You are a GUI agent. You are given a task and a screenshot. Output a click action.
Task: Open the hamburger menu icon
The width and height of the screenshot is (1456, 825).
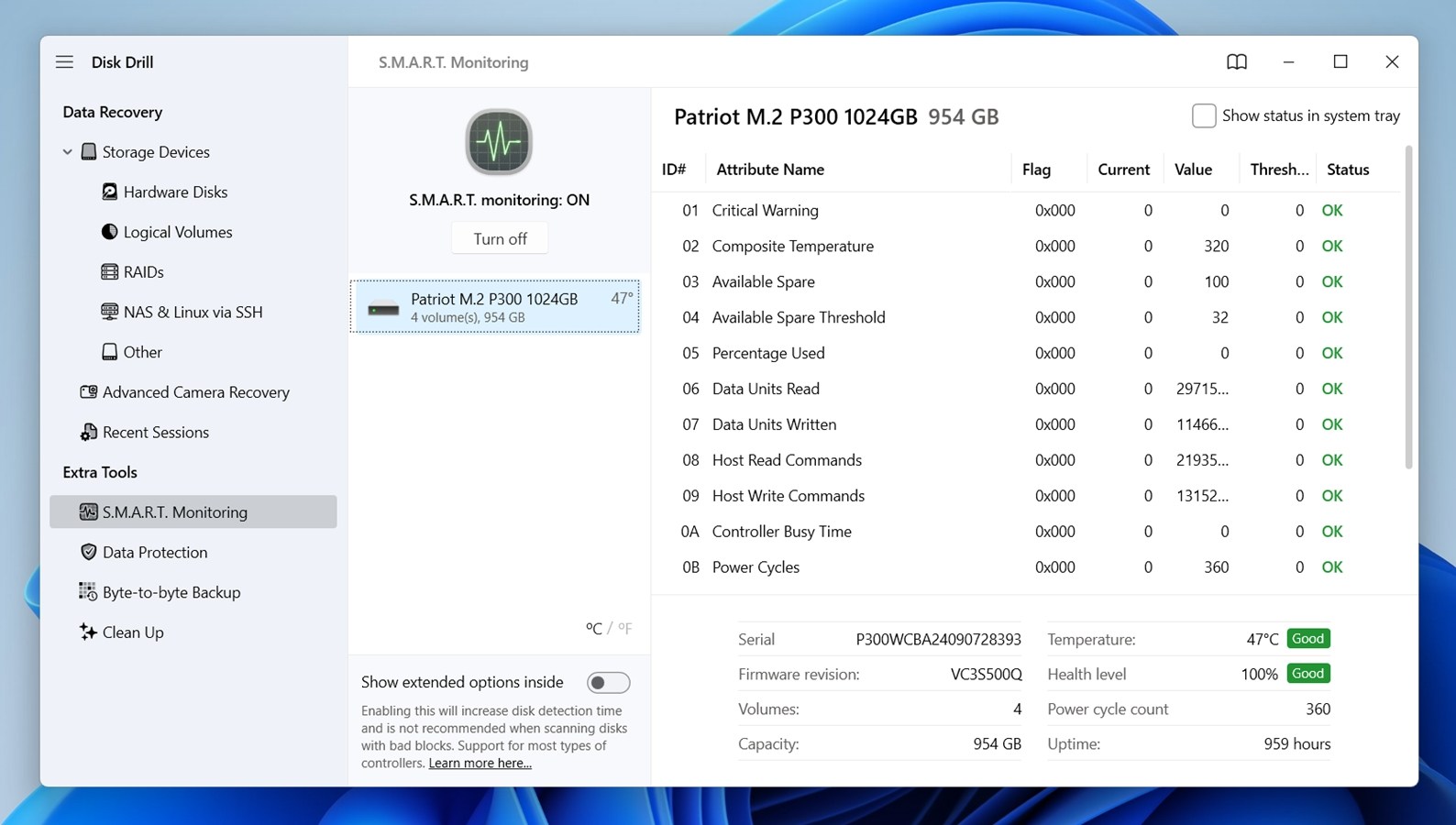pyautogui.click(x=64, y=62)
